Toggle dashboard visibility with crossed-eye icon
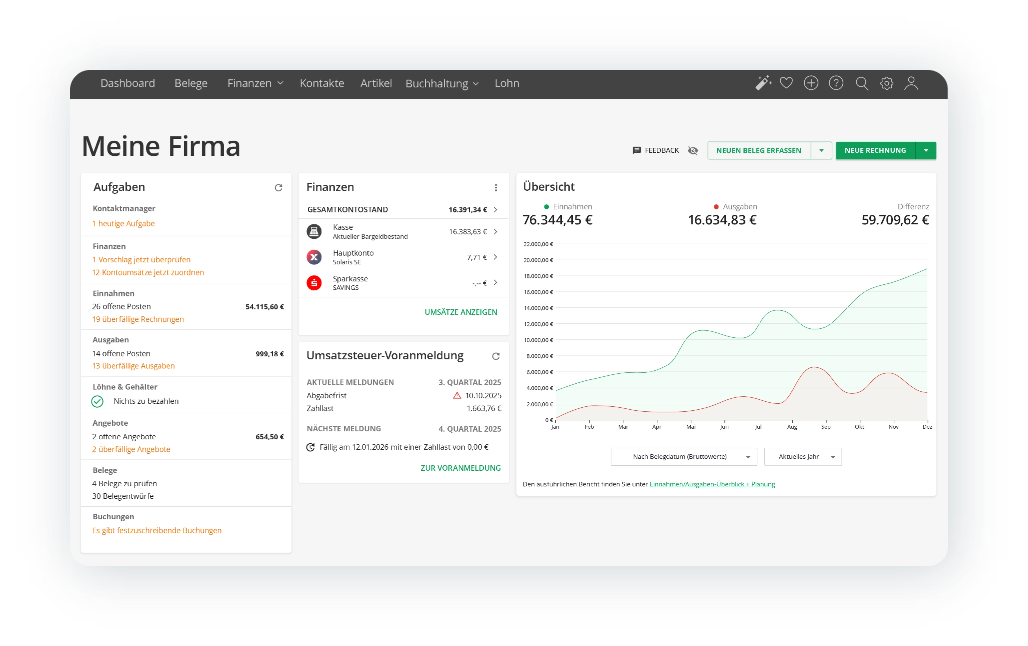Image resolution: width=1028 pixels, height=646 pixels. point(693,150)
